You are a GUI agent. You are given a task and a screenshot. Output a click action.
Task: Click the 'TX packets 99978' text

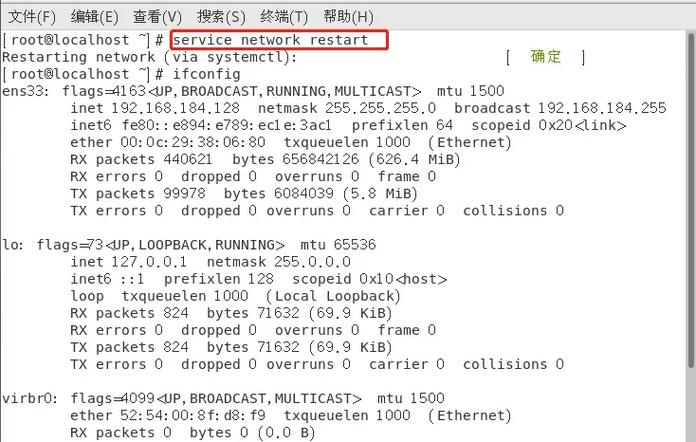click(138, 193)
